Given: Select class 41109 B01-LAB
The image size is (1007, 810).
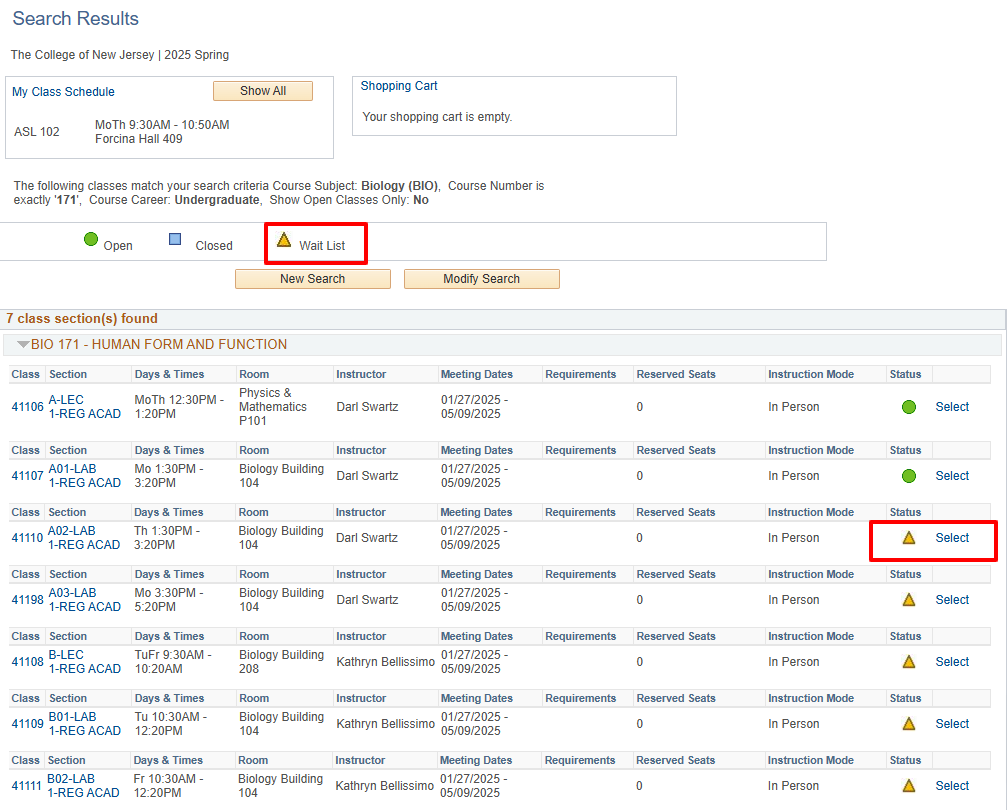Looking at the screenshot, I should click(x=952, y=724).
